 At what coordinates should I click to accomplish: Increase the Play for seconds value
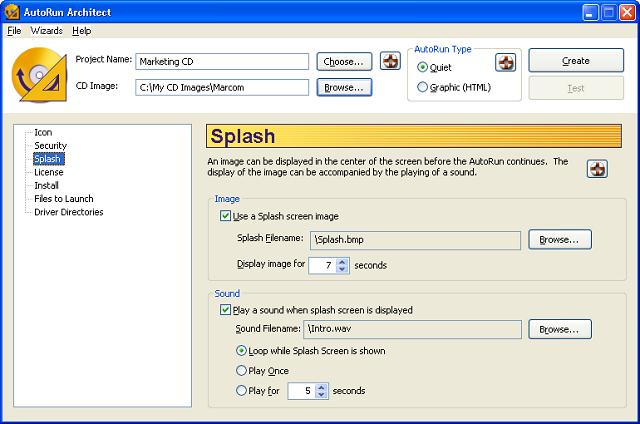[321, 387]
